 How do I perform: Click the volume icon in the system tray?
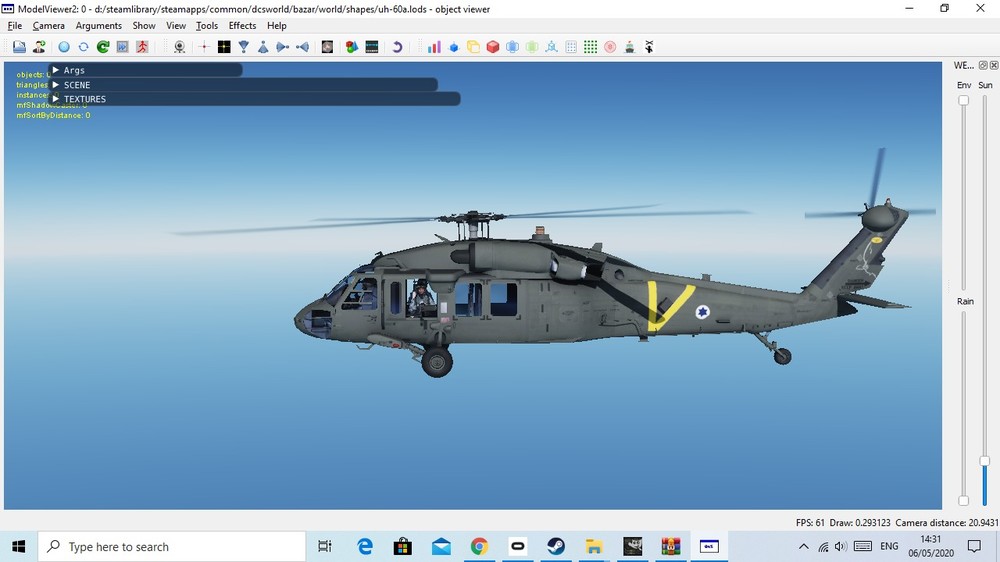pyautogui.click(x=841, y=547)
